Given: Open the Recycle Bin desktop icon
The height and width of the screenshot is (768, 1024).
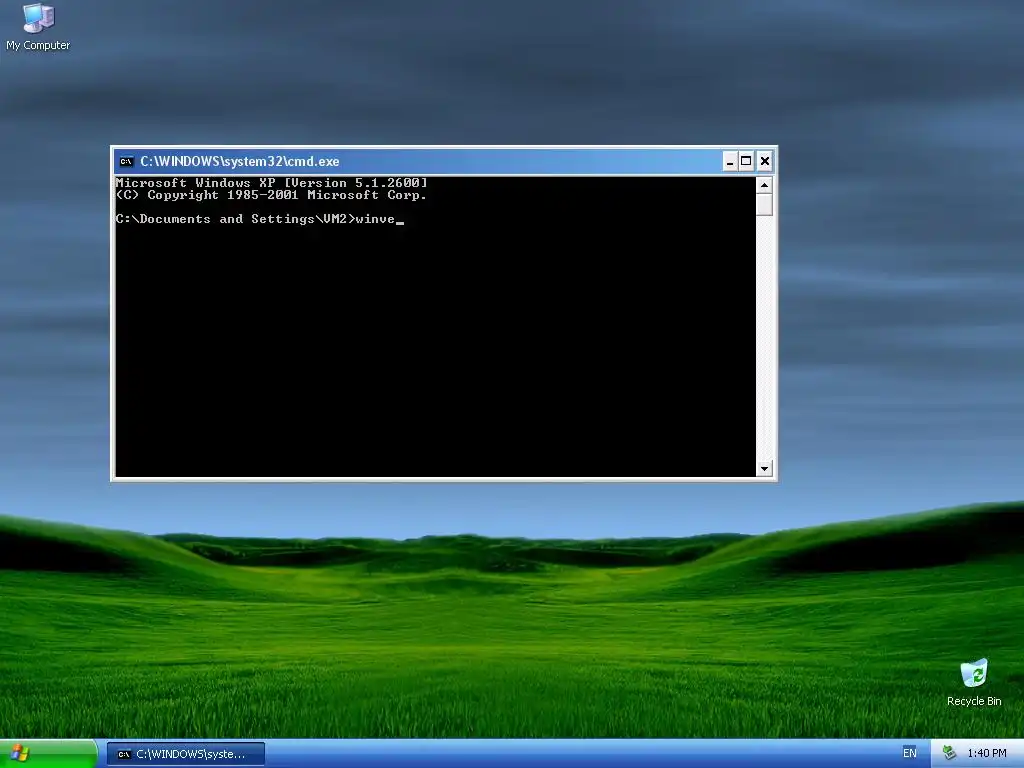Looking at the screenshot, I should click(974, 683).
